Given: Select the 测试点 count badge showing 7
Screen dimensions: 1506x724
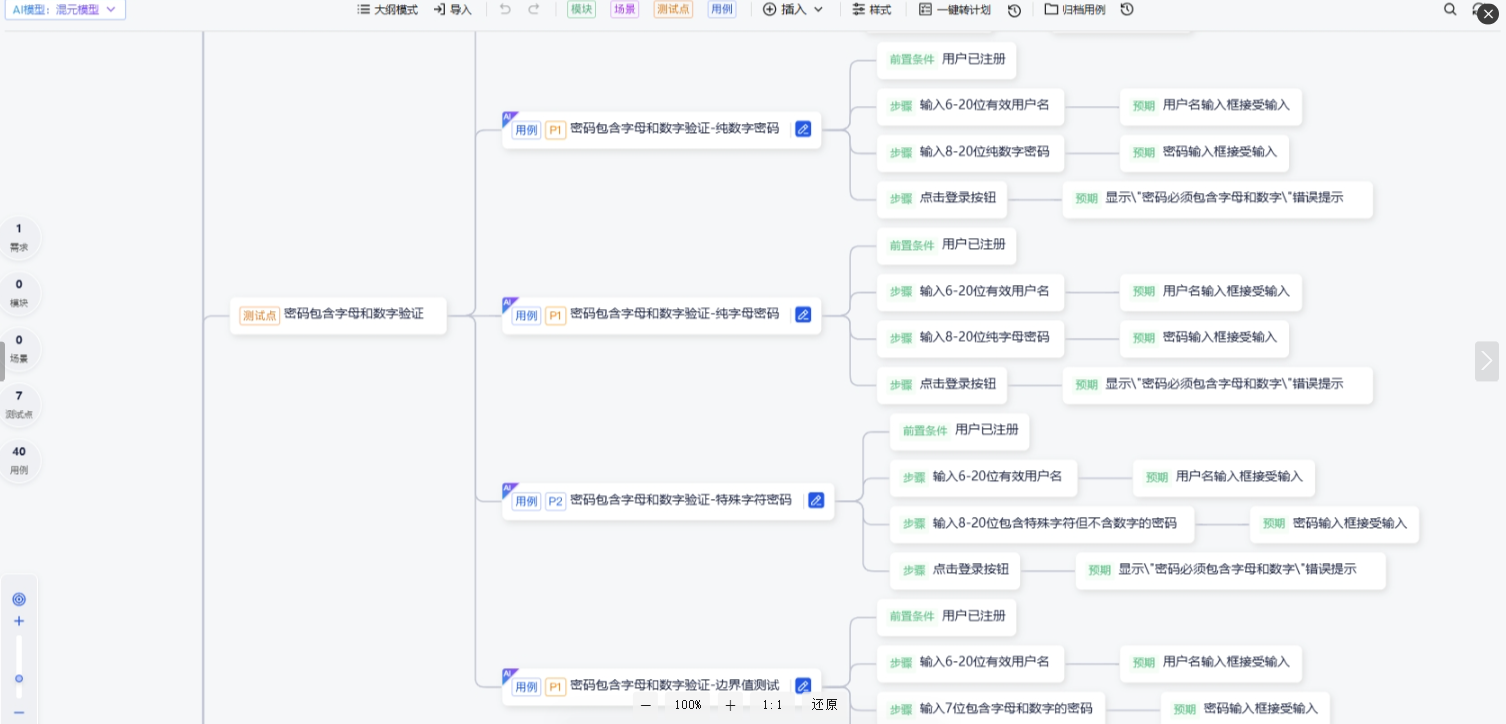Looking at the screenshot, I should [19, 405].
